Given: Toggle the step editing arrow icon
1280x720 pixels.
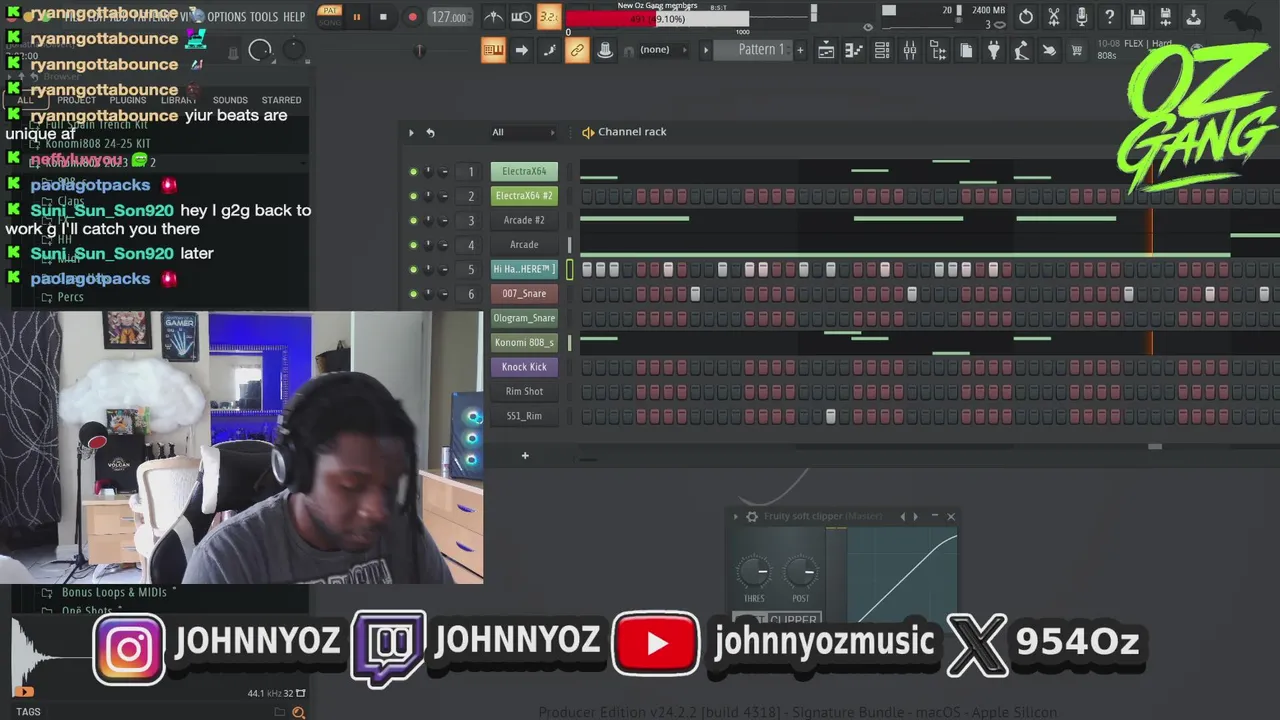Looking at the screenshot, I should click(x=521, y=50).
